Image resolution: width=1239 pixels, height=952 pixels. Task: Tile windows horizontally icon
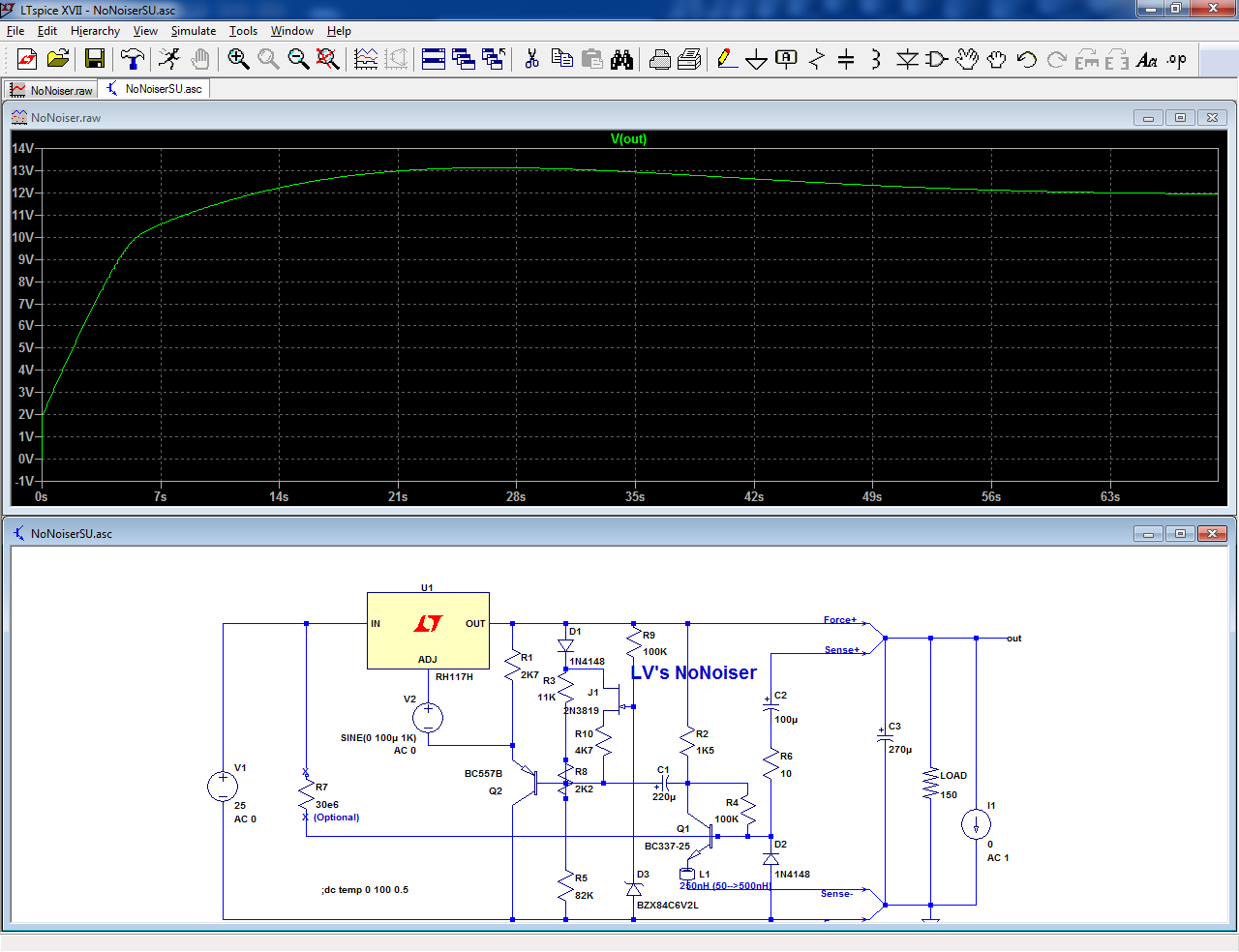tap(434, 60)
